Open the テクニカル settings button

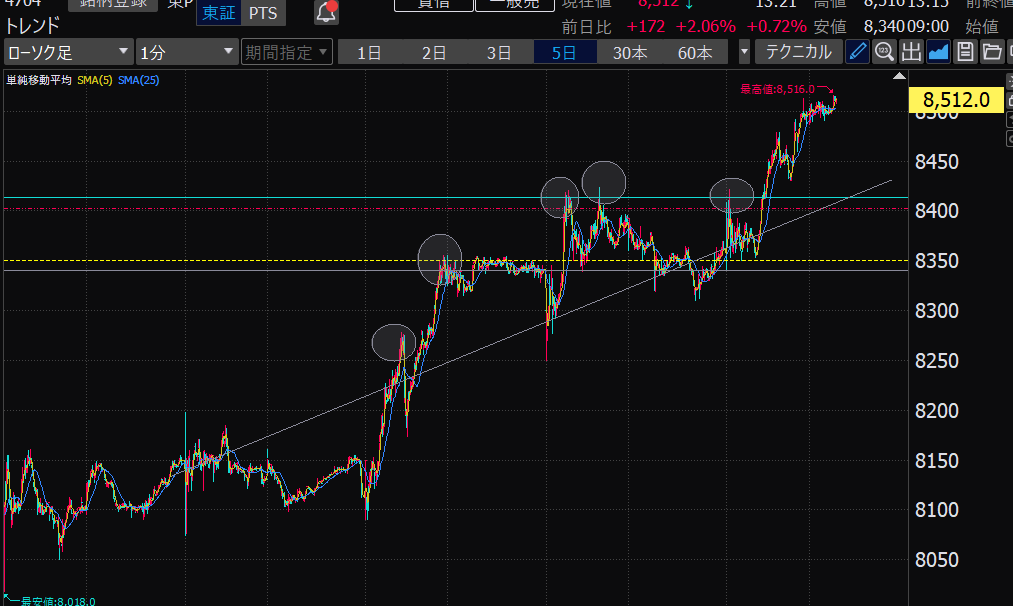pyautogui.click(x=798, y=52)
